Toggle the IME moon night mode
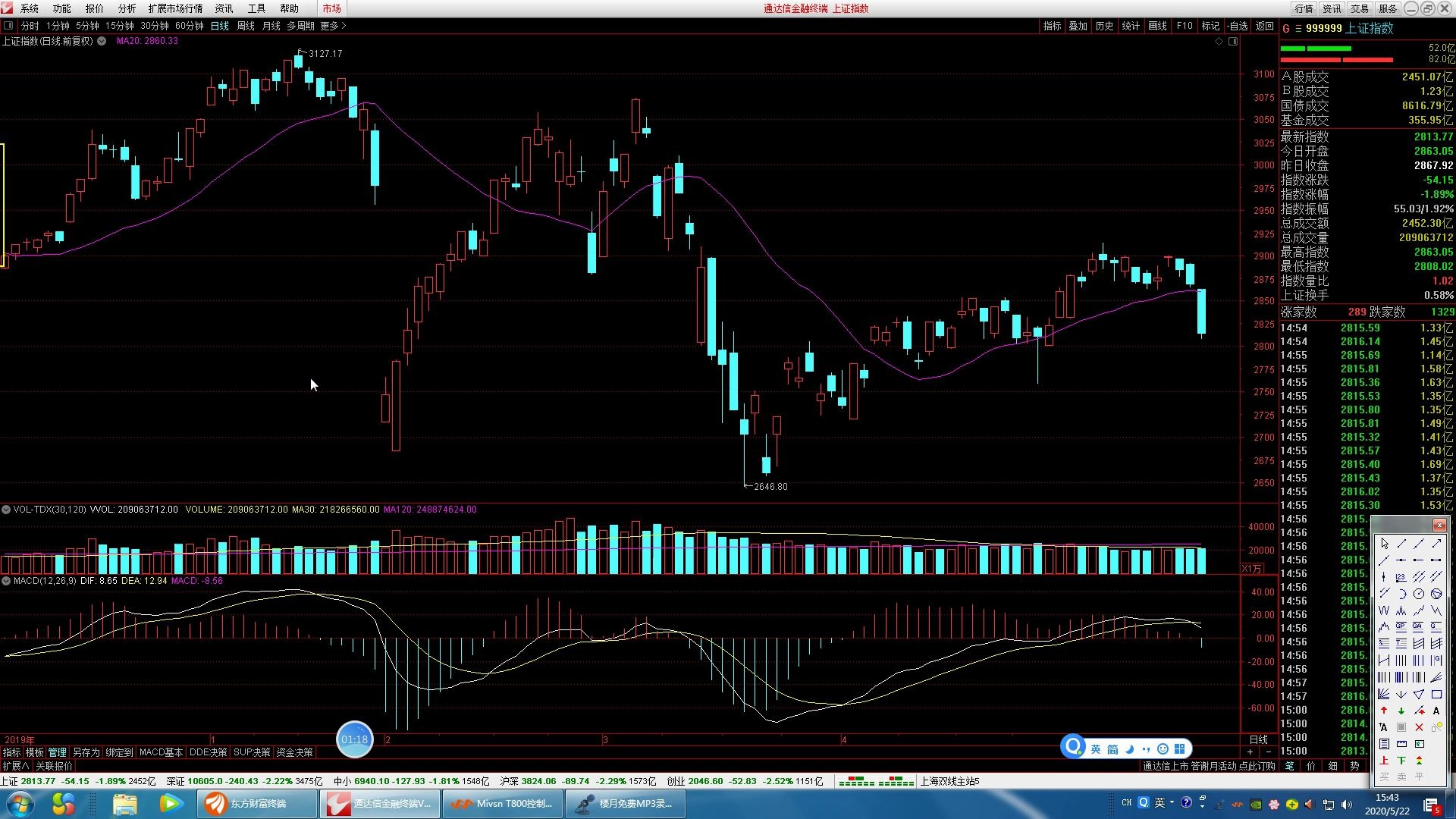 click(x=1130, y=748)
